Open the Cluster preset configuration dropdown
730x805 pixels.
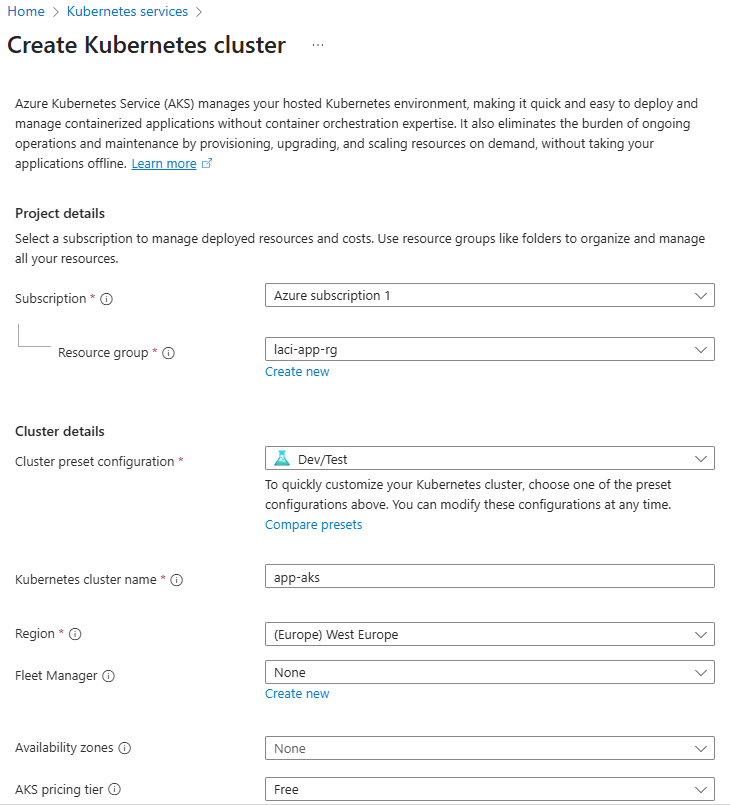click(489, 458)
